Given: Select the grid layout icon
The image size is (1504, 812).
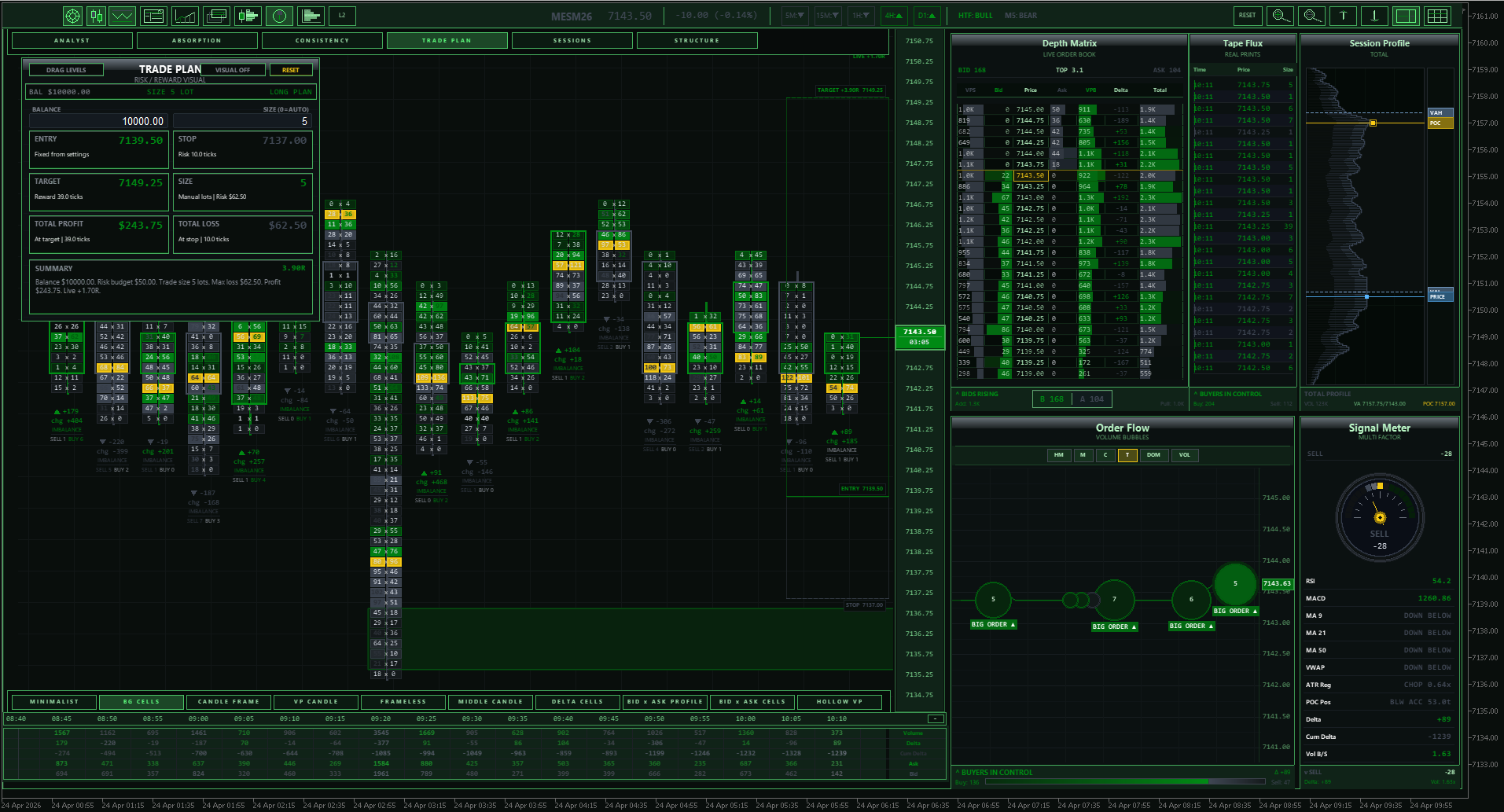Looking at the screenshot, I should [1438, 16].
